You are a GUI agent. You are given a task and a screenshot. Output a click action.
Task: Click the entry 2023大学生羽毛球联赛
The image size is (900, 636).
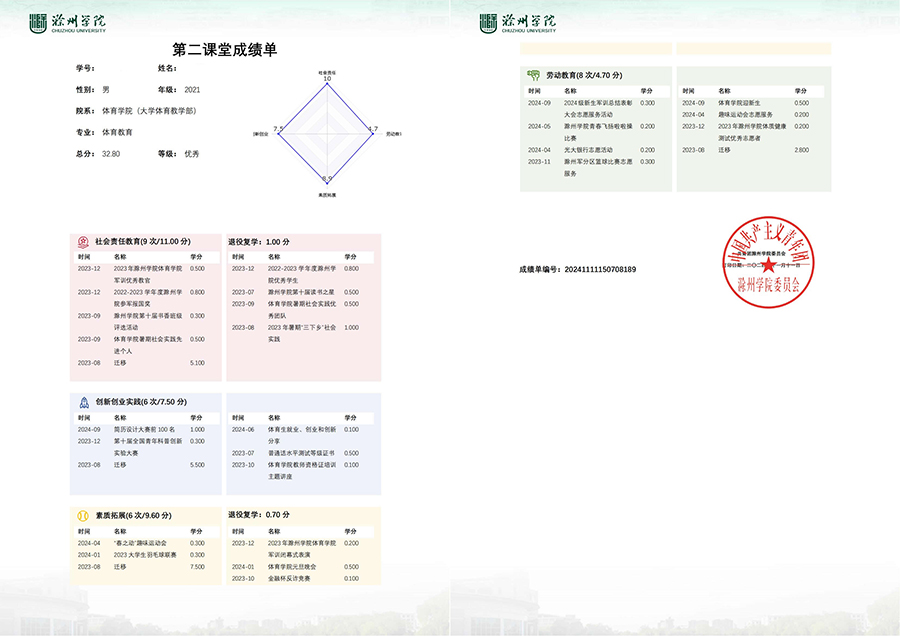pyautogui.click(x=145, y=555)
